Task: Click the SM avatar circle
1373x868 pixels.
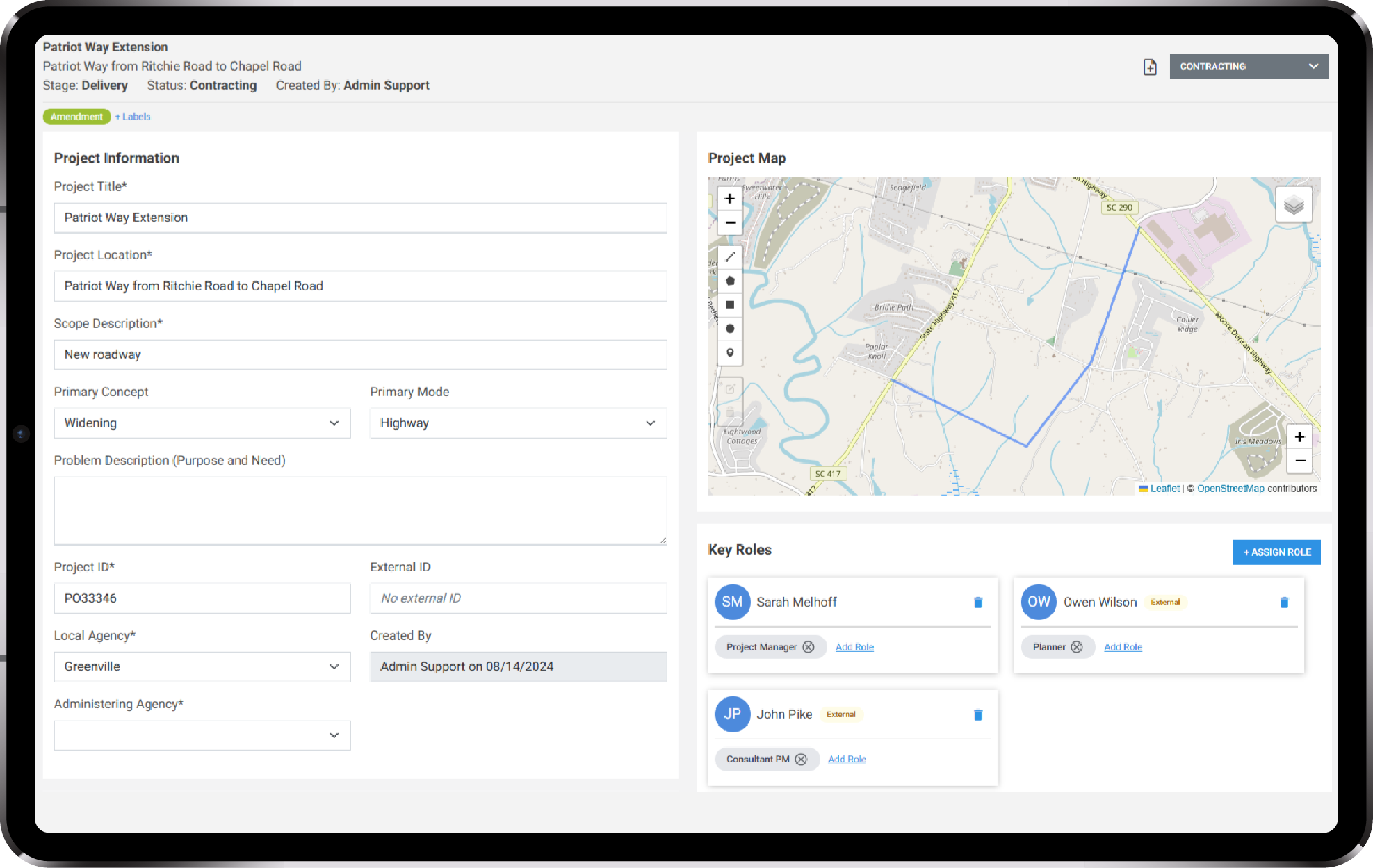Action: [x=733, y=602]
